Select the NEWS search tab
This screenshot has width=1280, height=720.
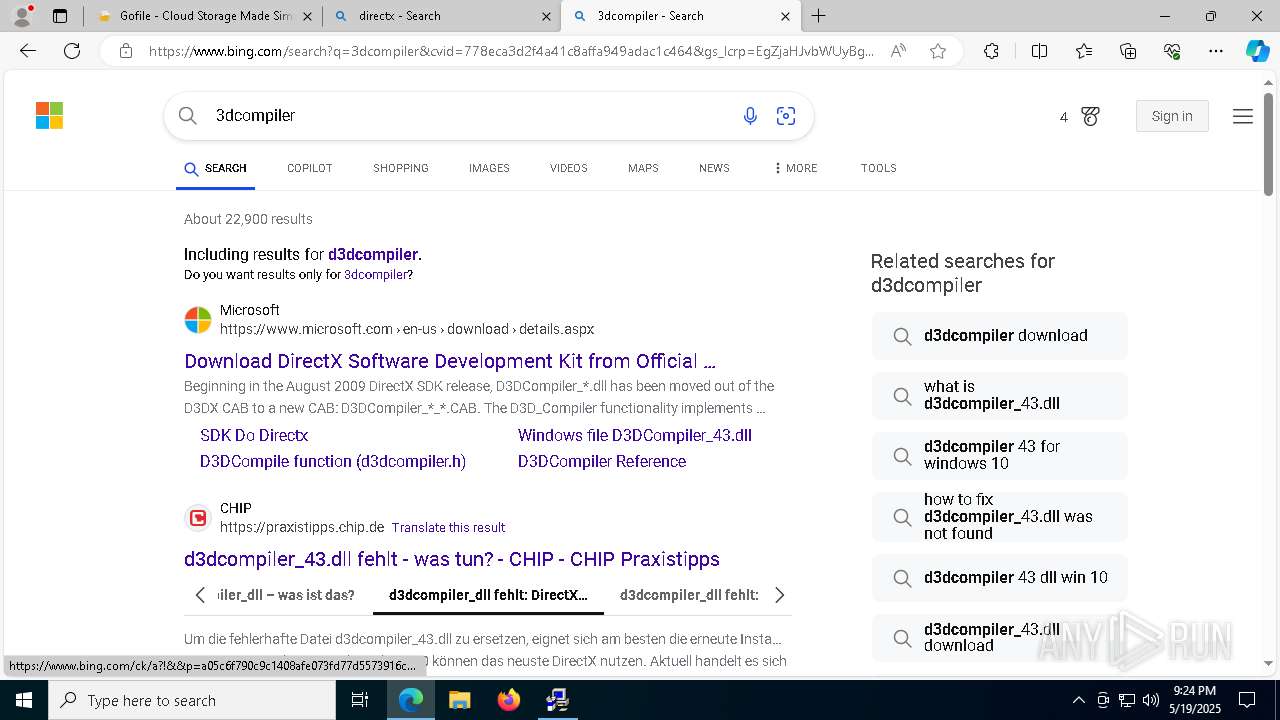point(714,168)
